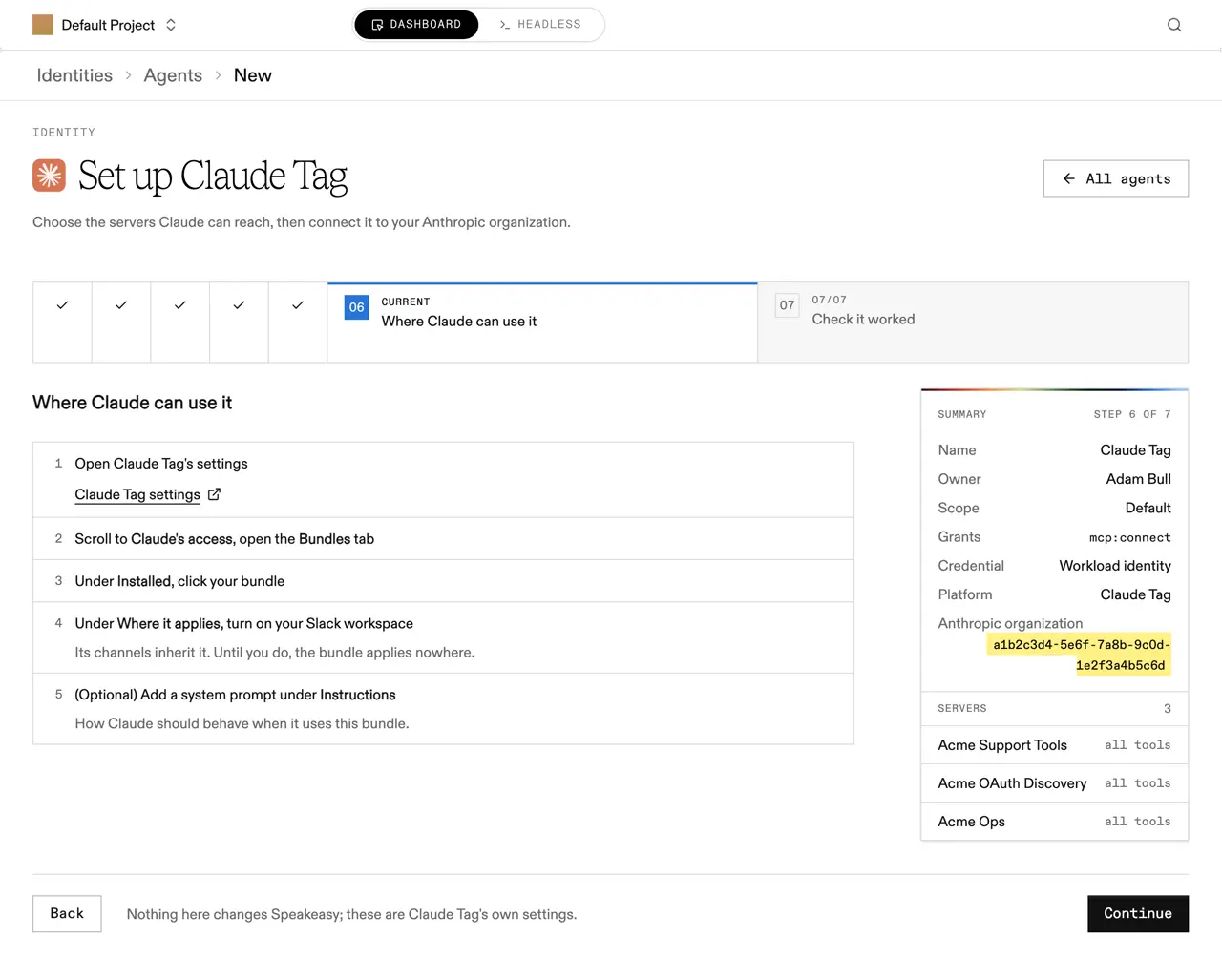Click the highlighted Anthropic organization ID
The width and height of the screenshot is (1222, 980).
click(1080, 655)
